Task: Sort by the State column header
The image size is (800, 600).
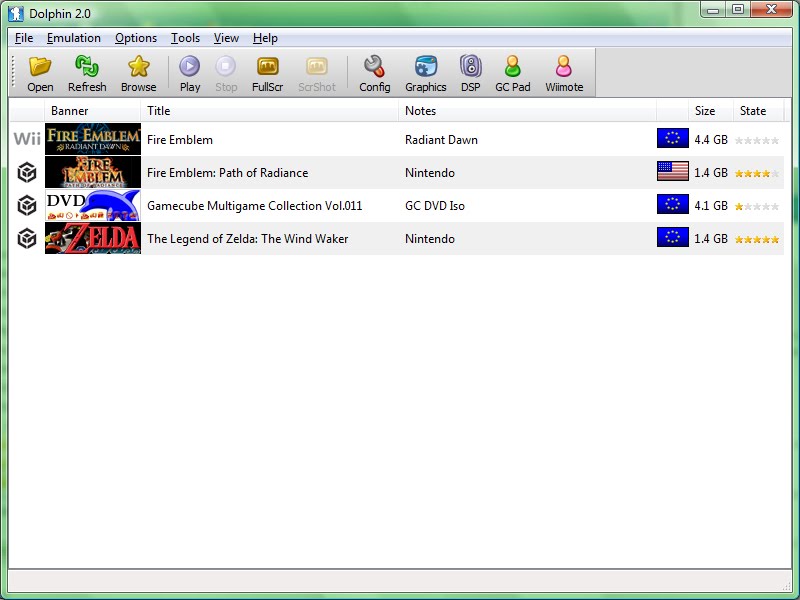Action: (x=758, y=111)
